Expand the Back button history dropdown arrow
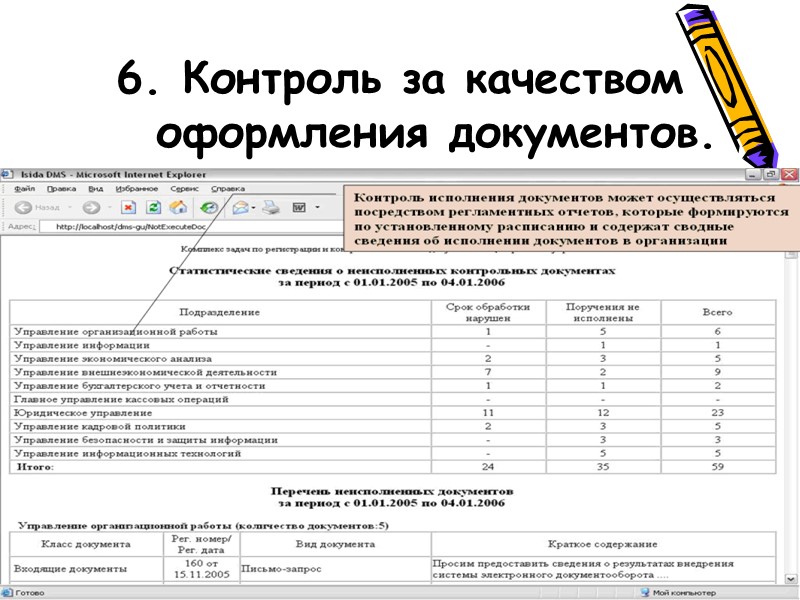 click(69, 207)
